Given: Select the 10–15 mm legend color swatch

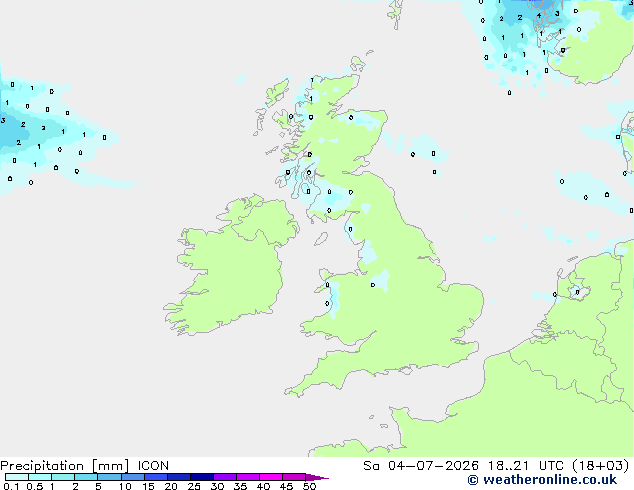Looking at the screenshot, I should coord(133,477).
